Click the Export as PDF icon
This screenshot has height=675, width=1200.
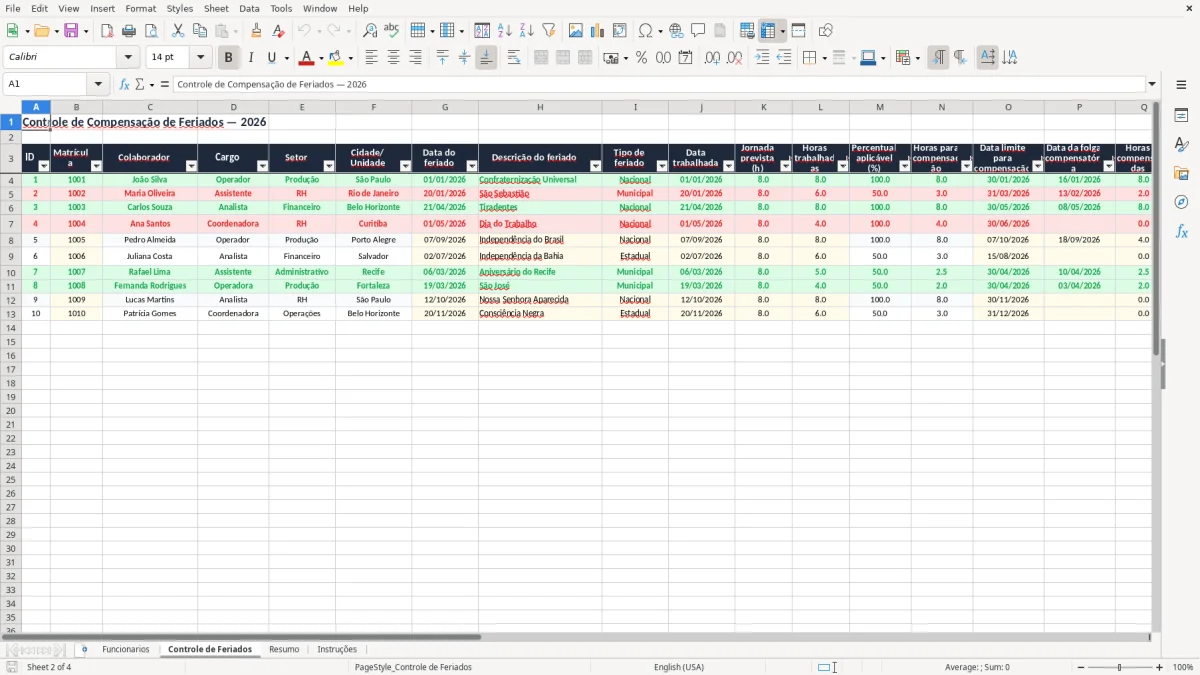tap(107, 31)
